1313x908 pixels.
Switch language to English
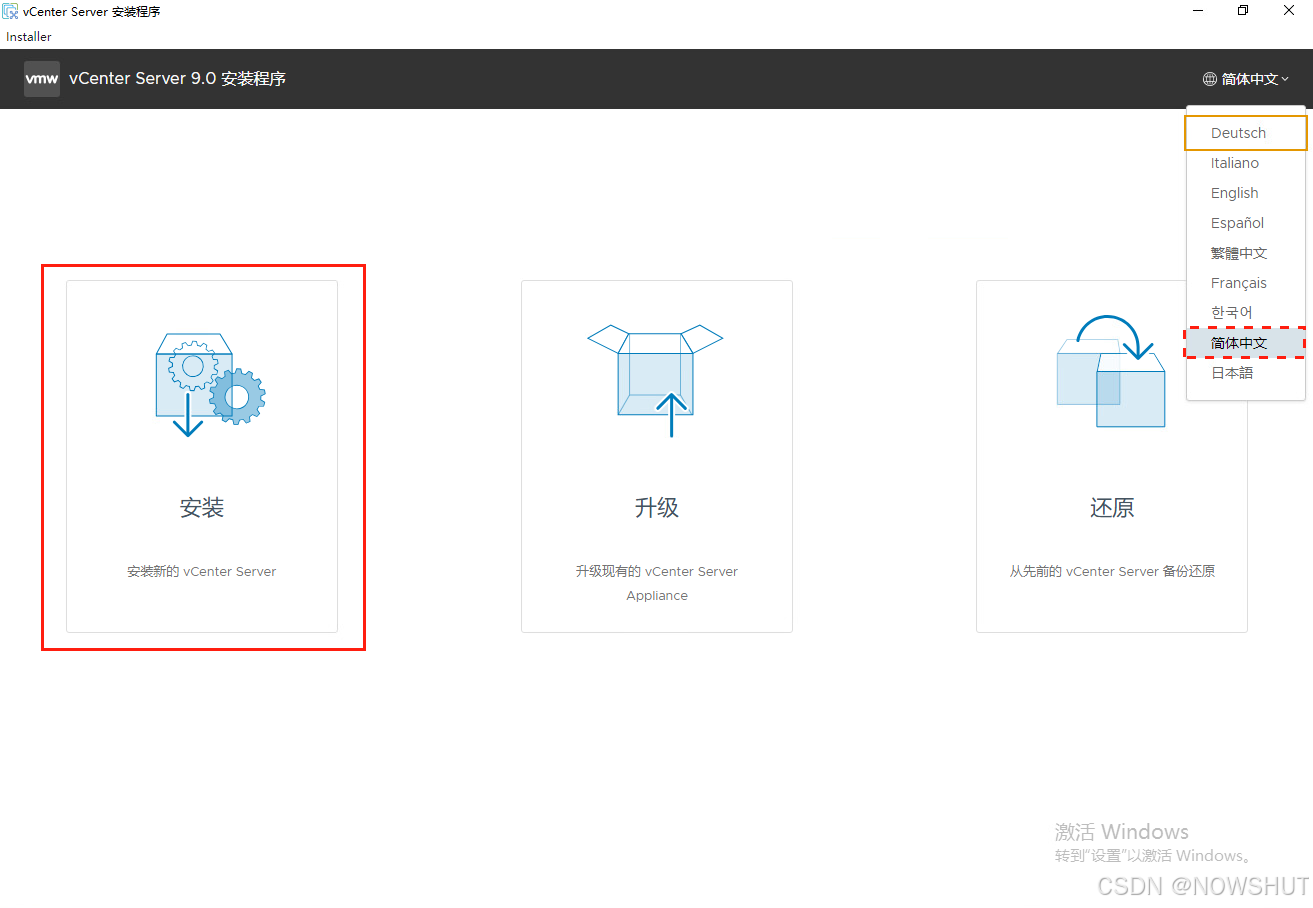1246,193
